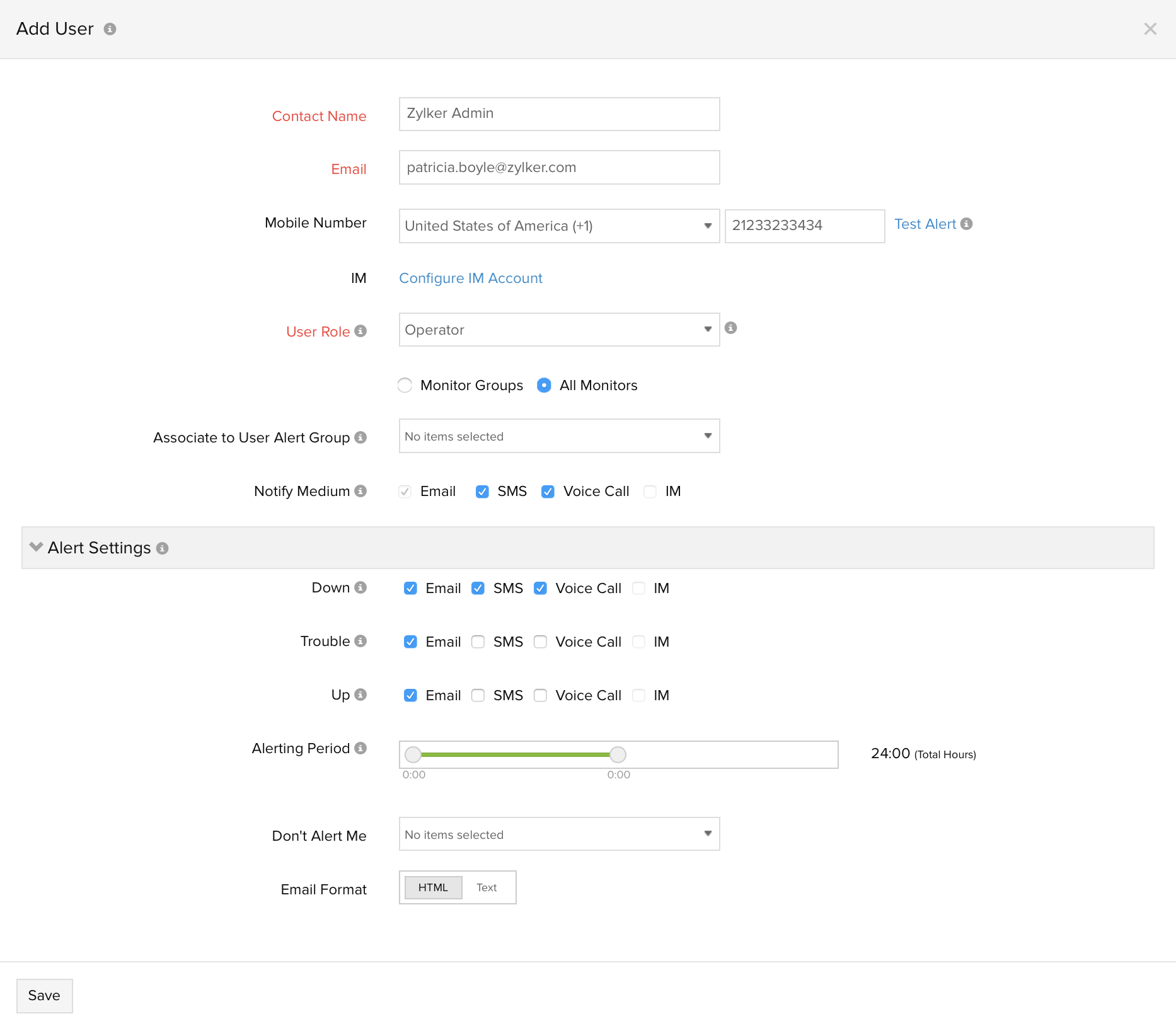This screenshot has height=1021, width=1176.
Task: Click into the Contact Name field
Action: tap(559, 114)
